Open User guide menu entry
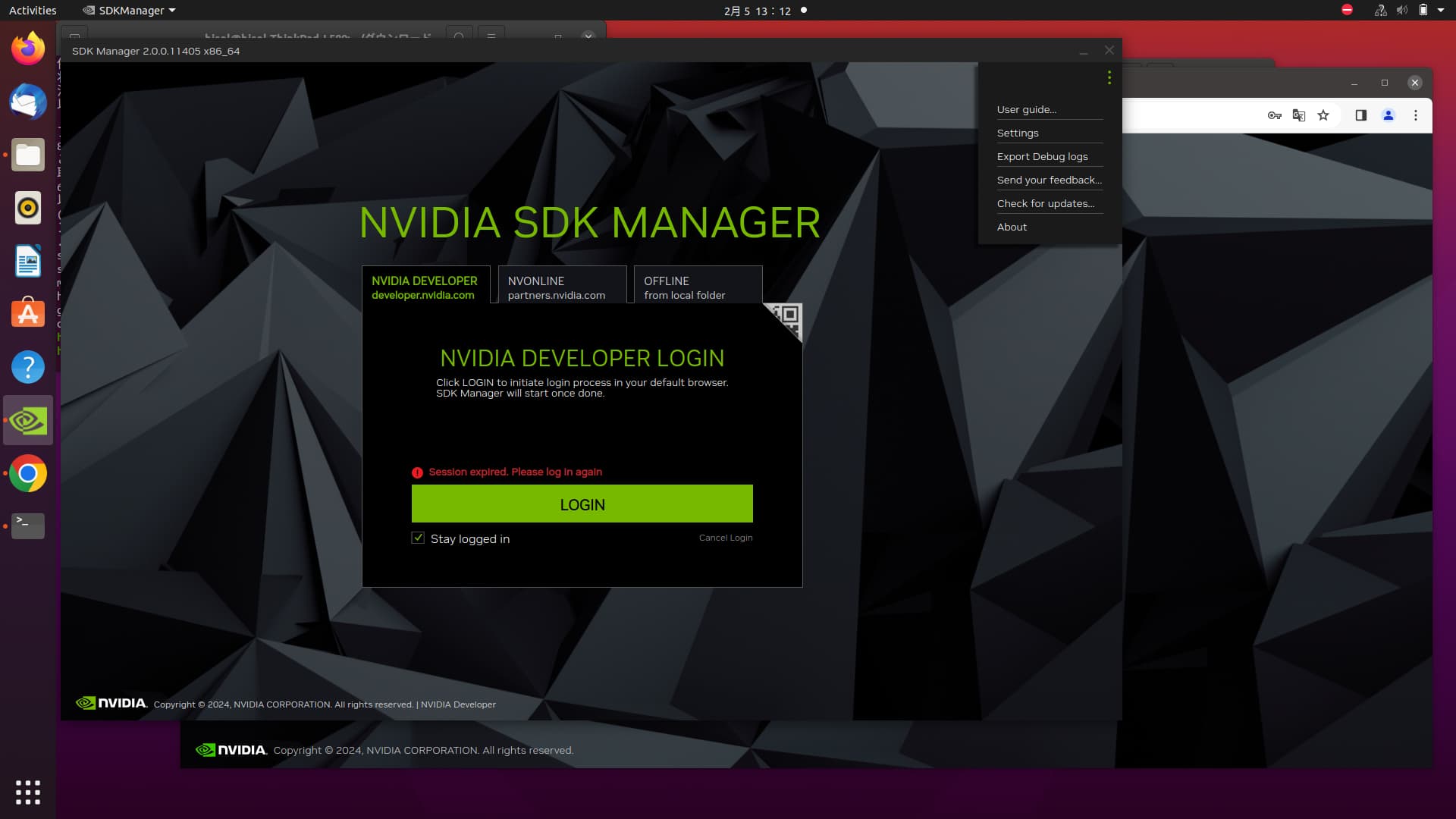1456x819 pixels. 1026,109
